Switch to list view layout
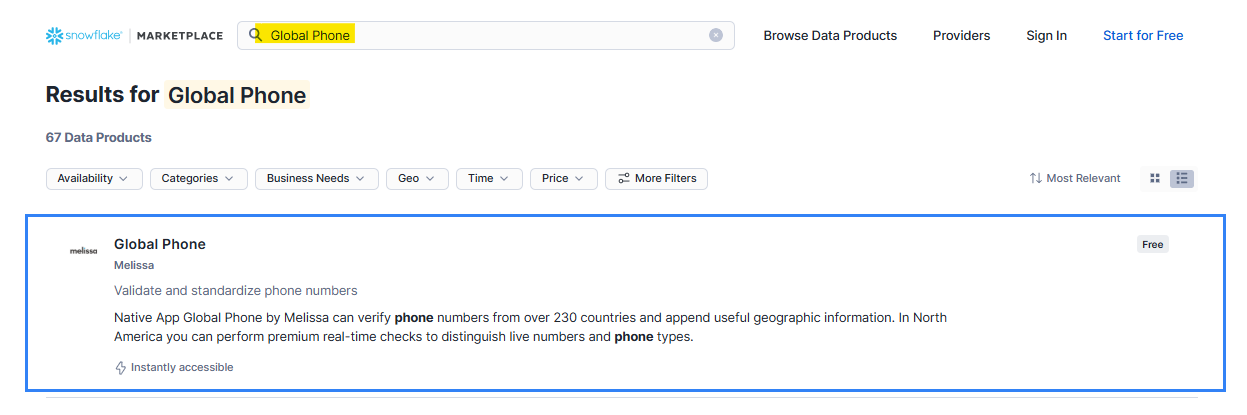The width and height of the screenshot is (1247, 415). pyautogui.click(x=1182, y=178)
